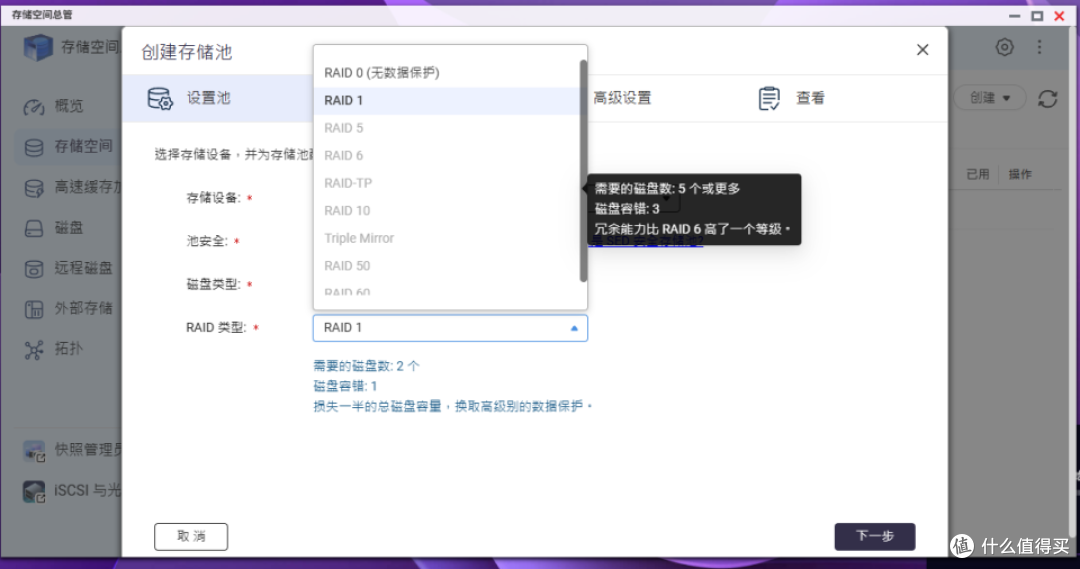Open the 磁盘 disk sidebar icon
Viewport: 1080px width, 569px height.
click(34, 228)
